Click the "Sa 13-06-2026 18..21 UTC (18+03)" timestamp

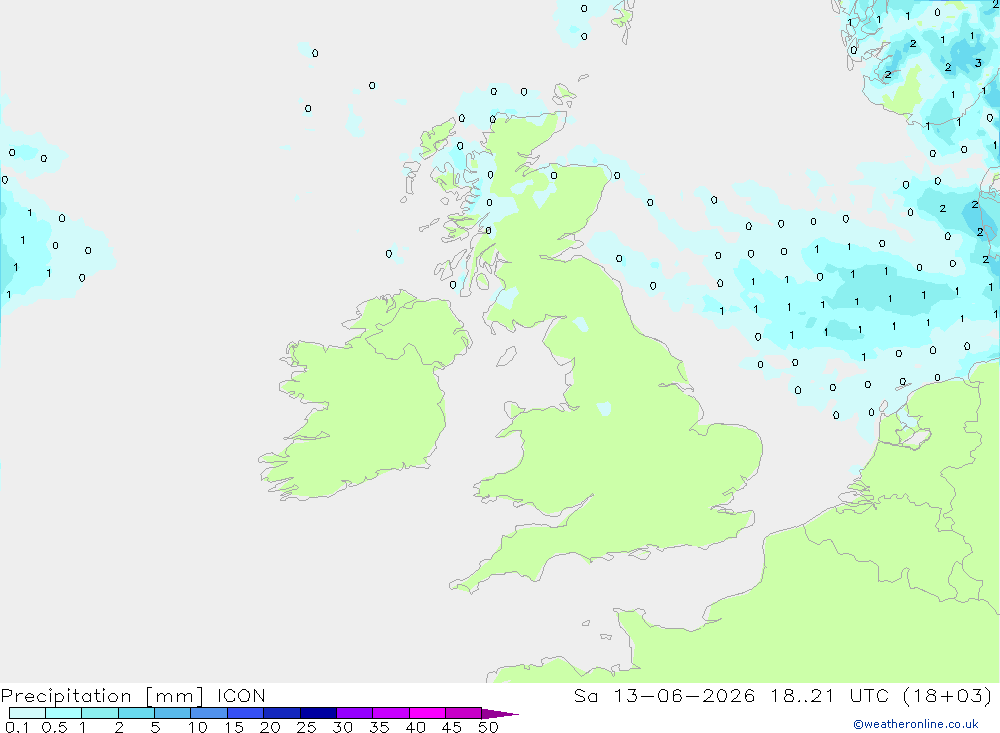783,695
